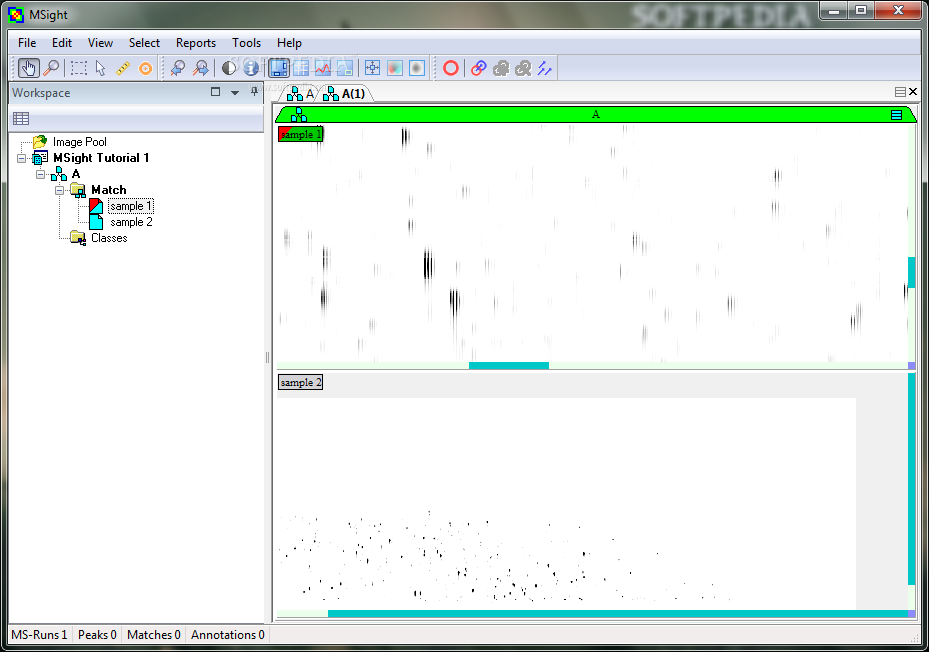Open the green header menu icon
This screenshot has height=652, width=929.
896,115
